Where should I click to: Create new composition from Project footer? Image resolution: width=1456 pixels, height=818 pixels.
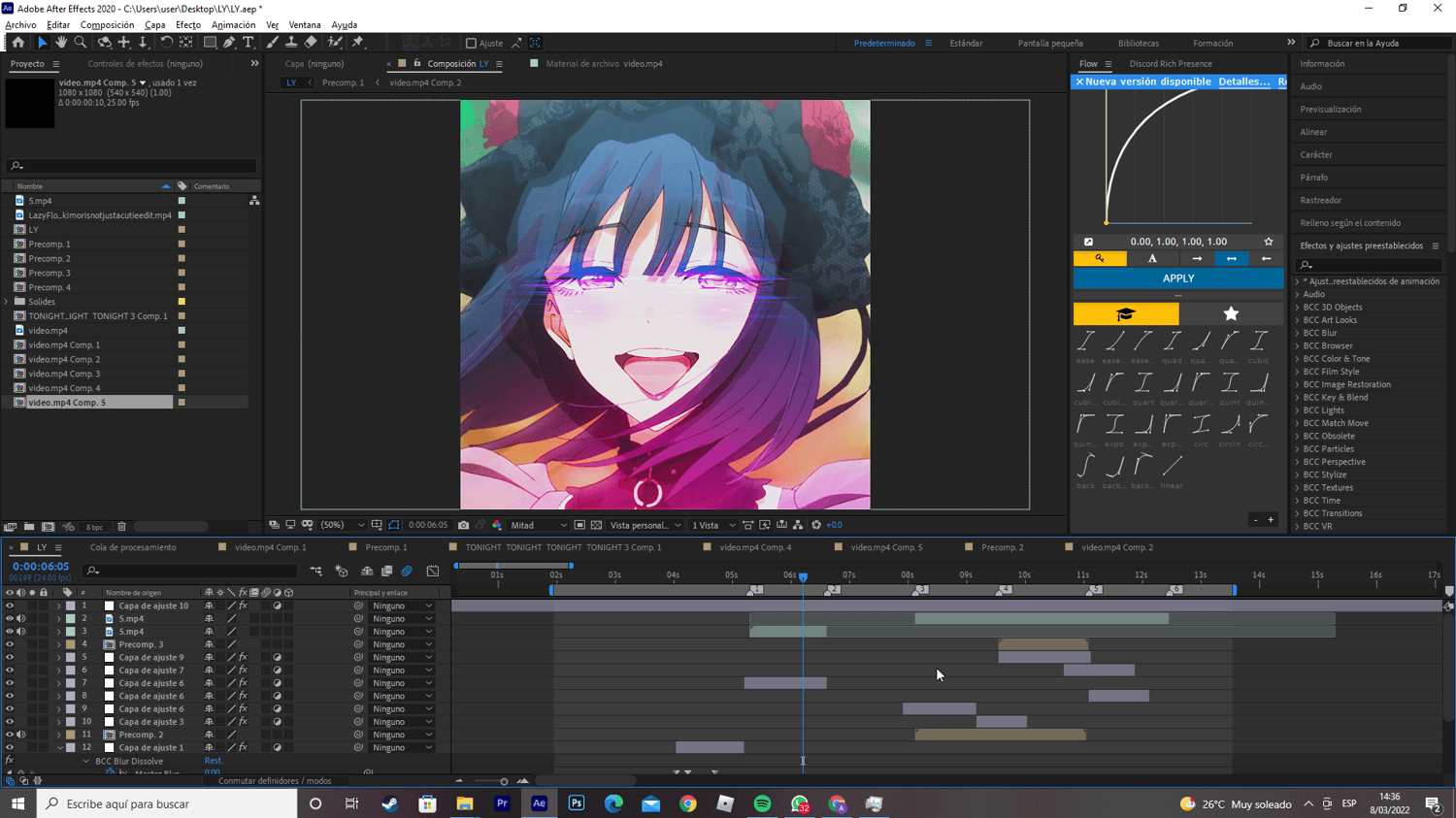[x=49, y=527]
